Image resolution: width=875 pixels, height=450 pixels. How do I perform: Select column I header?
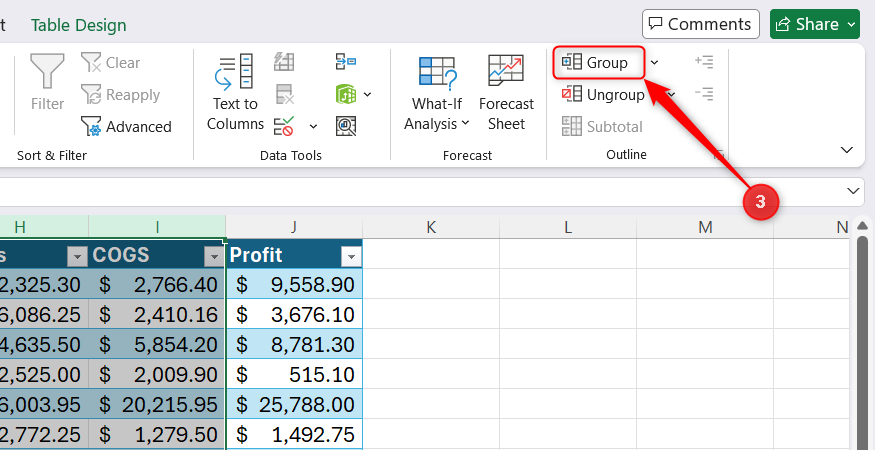157,227
